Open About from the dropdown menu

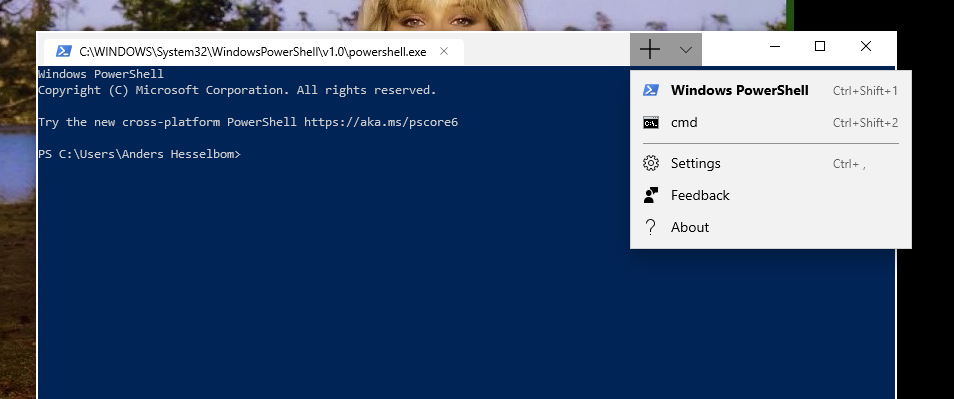coord(770,227)
